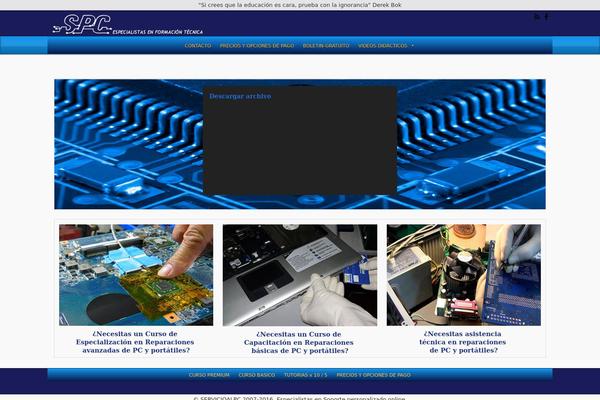Open the desktop PC repair photo thumbnail

point(464,275)
